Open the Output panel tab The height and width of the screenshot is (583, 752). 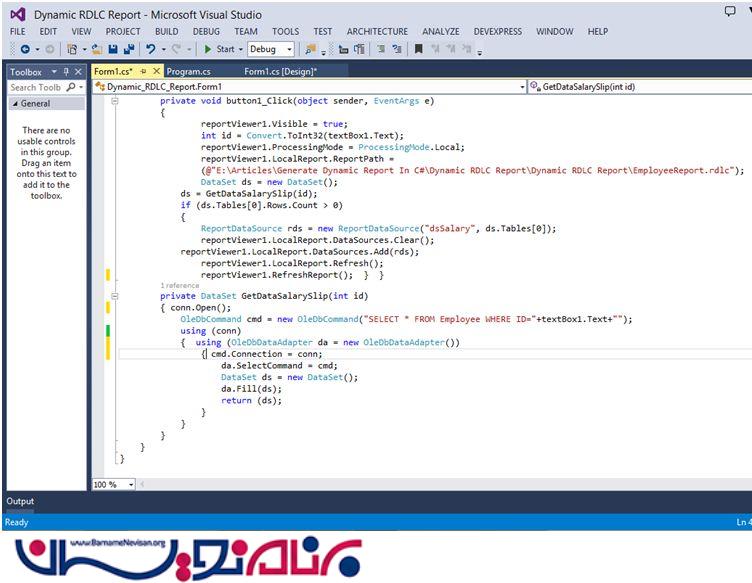(20, 501)
